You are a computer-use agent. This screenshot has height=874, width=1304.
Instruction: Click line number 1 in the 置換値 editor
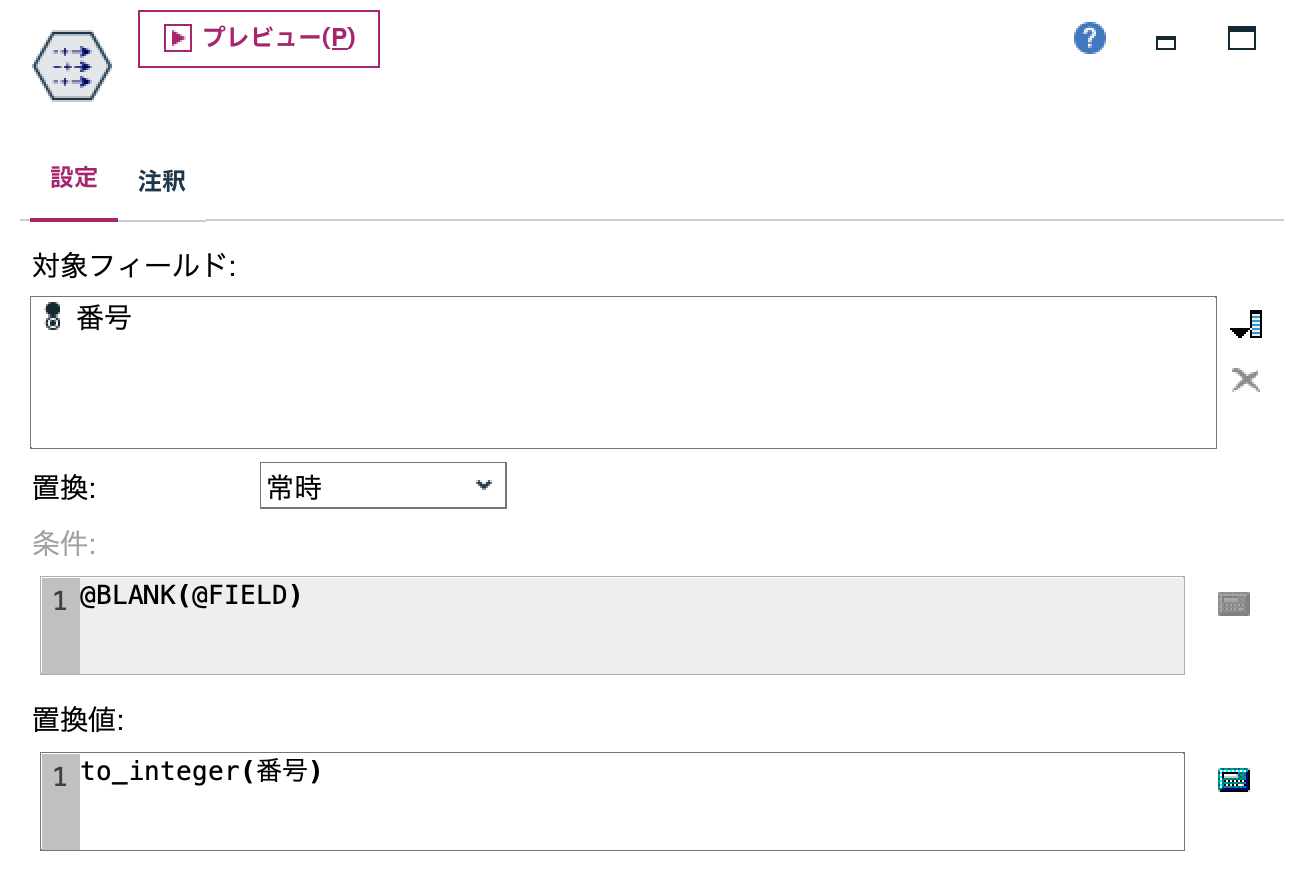58,777
